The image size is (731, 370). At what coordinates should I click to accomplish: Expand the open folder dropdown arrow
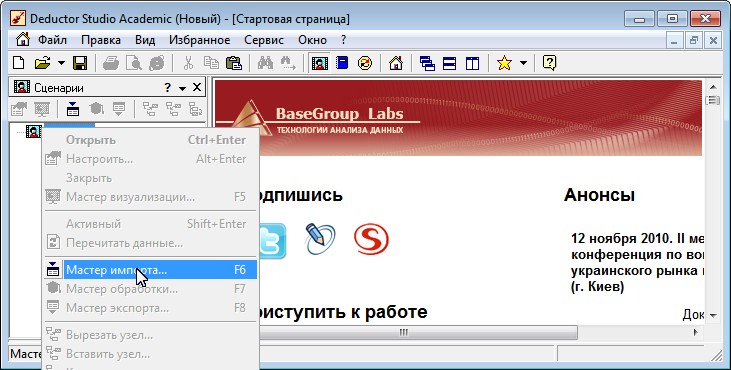tap(62, 63)
